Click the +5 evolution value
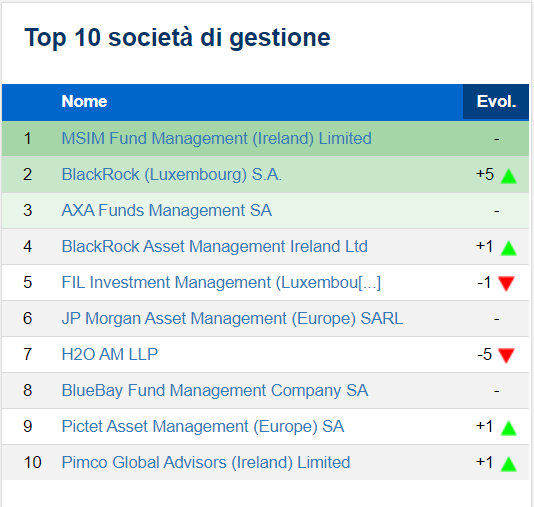 coord(485,174)
